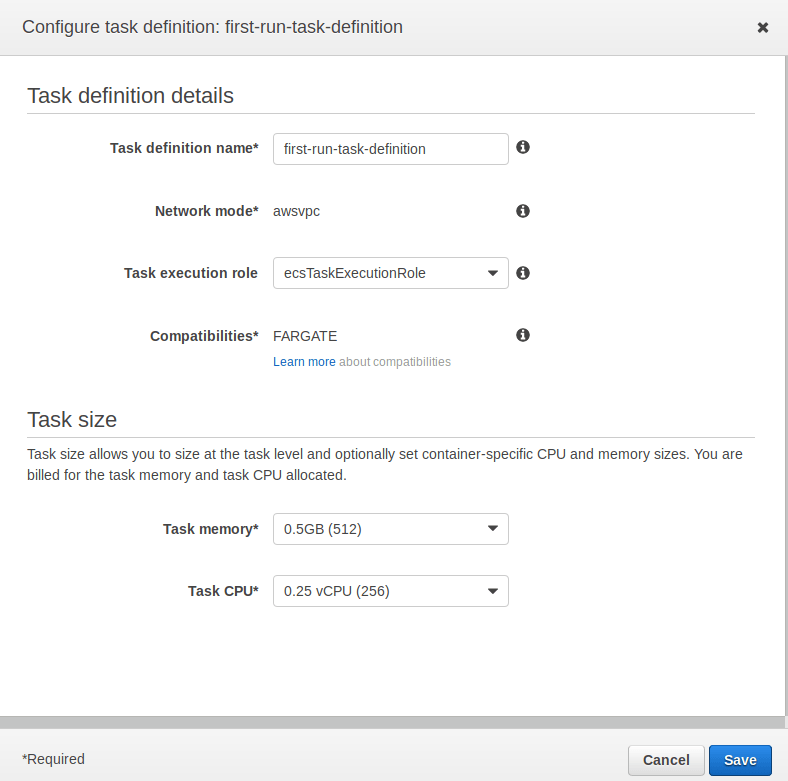The width and height of the screenshot is (788, 781).
Task: Save the task definition
Action: (x=740, y=760)
